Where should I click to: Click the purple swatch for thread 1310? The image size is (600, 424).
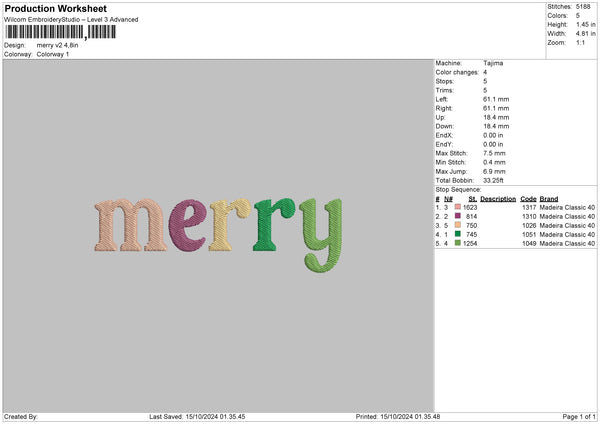click(x=458, y=216)
